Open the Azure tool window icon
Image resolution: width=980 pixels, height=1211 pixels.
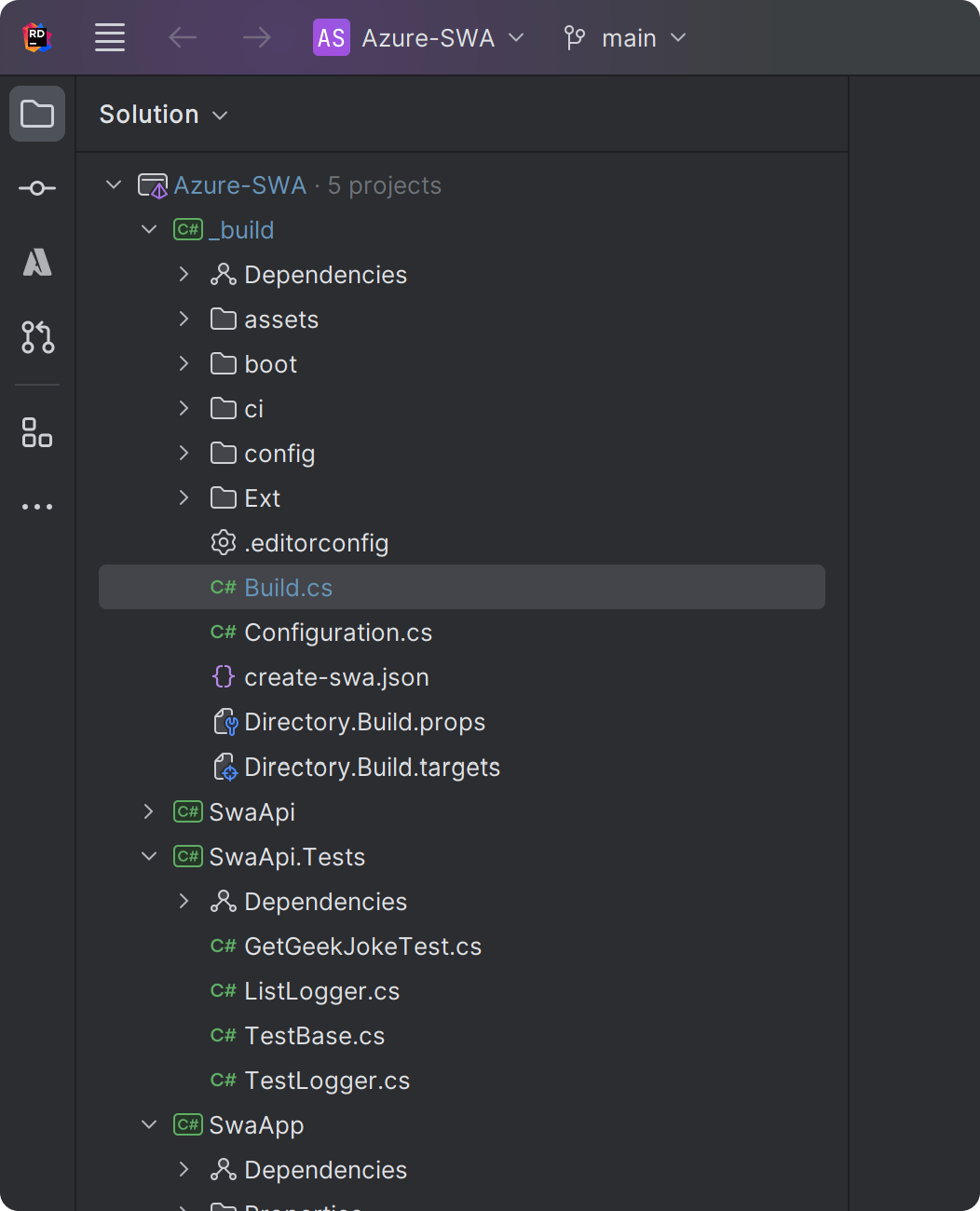[x=36, y=262]
